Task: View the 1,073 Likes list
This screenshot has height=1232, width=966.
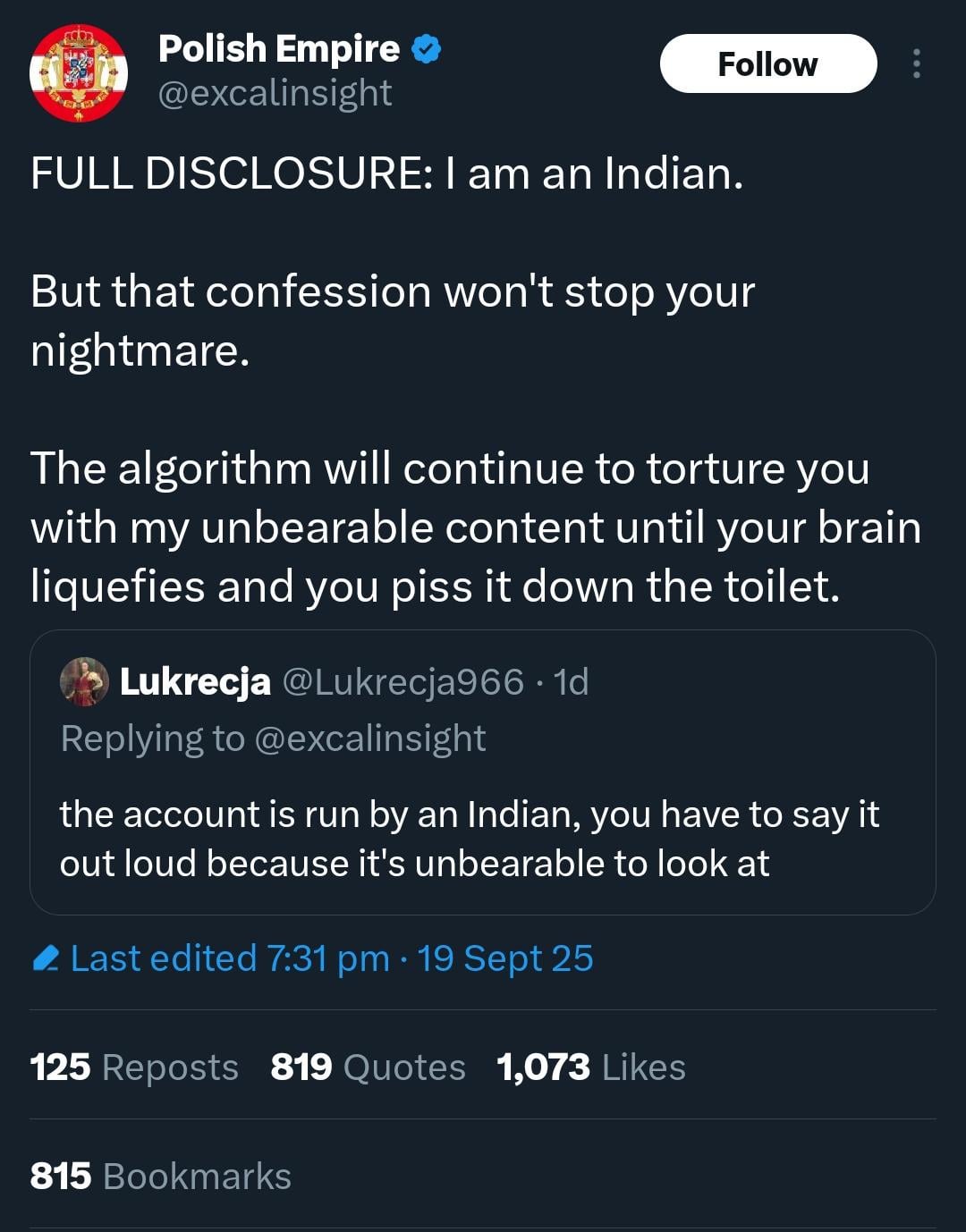Action: [591, 1067]
